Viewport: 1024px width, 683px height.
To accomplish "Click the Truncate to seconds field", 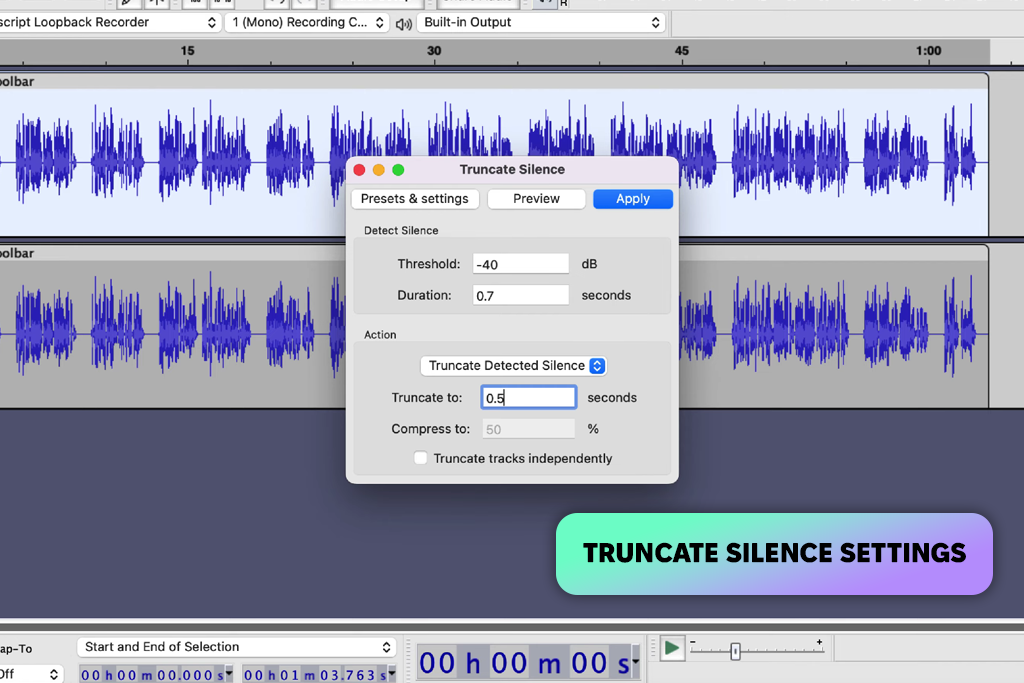I will click(528, 398).
